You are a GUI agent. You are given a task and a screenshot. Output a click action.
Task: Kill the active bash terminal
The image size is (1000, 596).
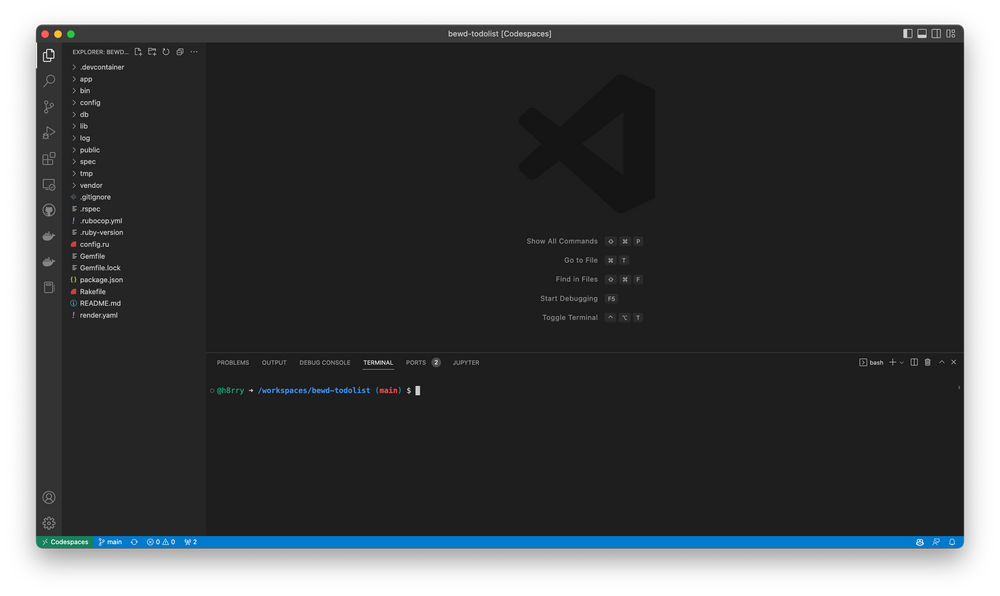[x=928, y=362]
